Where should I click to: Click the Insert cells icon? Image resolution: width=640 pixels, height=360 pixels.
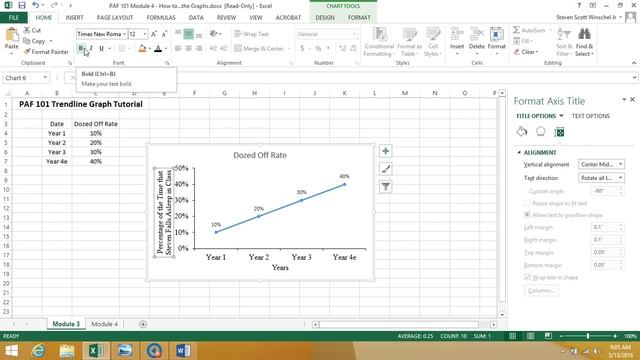tap(457, 33)
